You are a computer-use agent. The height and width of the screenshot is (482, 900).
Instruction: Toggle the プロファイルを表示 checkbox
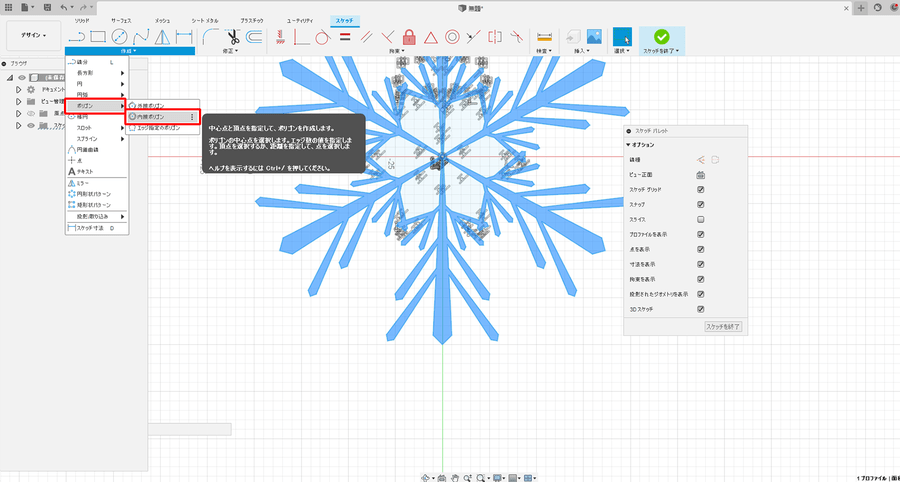coord(700,235)
